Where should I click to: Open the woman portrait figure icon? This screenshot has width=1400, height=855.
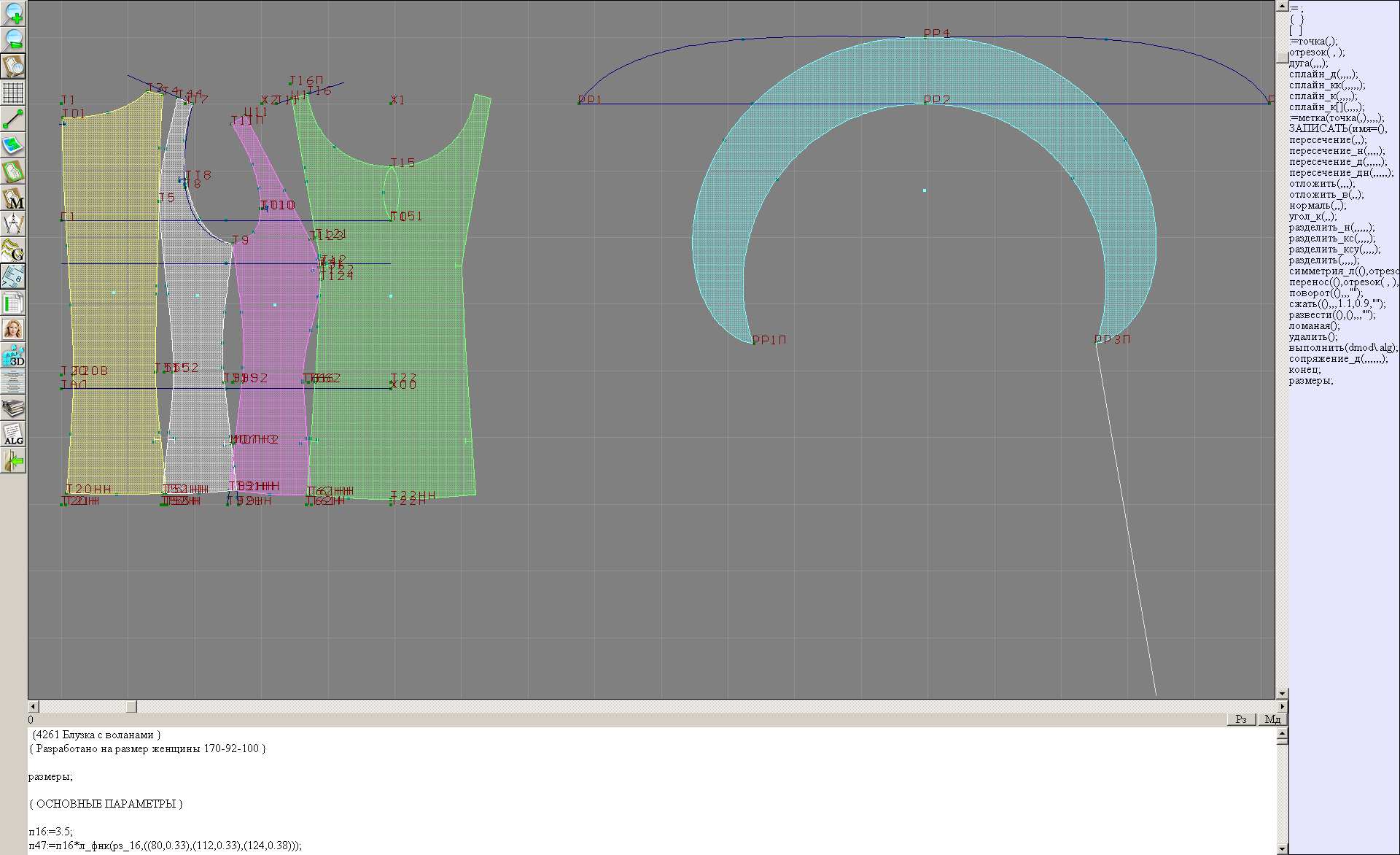pyautogui.click(x=13, y=329)
